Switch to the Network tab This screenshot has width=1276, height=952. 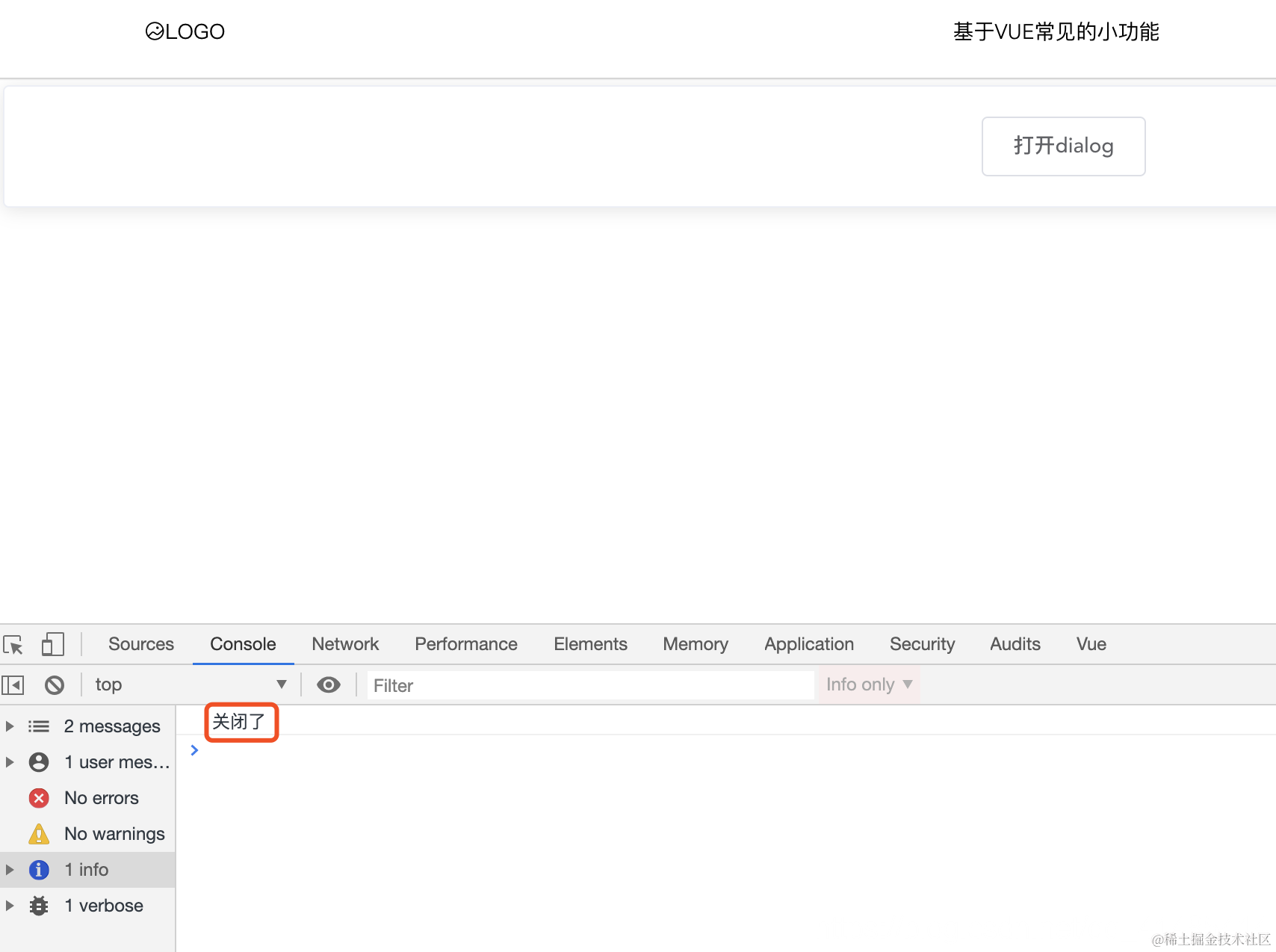click(x=345, y=644)
